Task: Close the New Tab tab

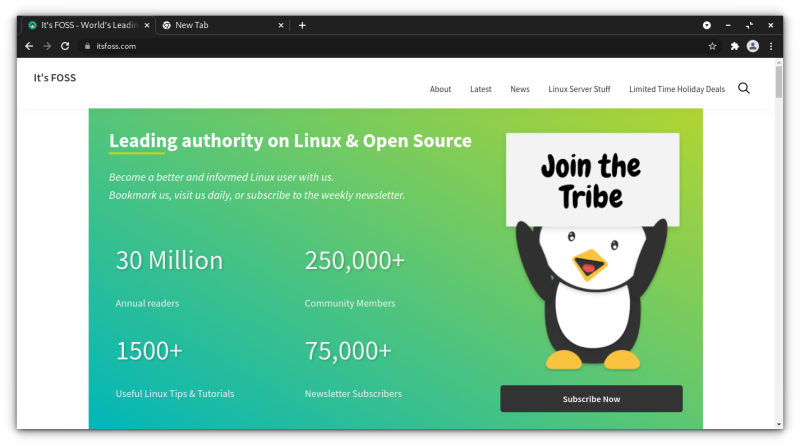Action: 281,25
